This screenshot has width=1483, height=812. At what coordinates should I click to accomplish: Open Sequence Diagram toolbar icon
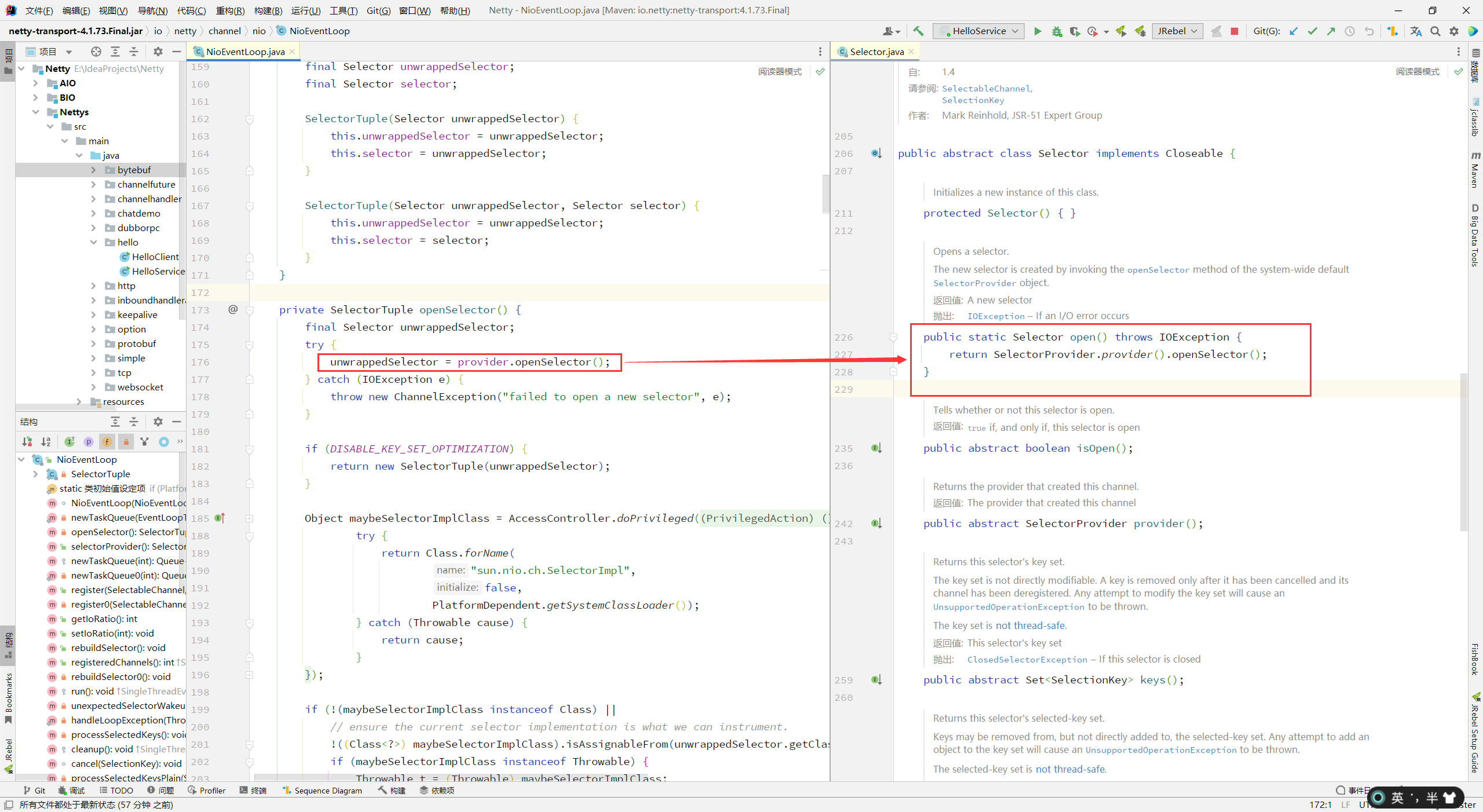1393,31
